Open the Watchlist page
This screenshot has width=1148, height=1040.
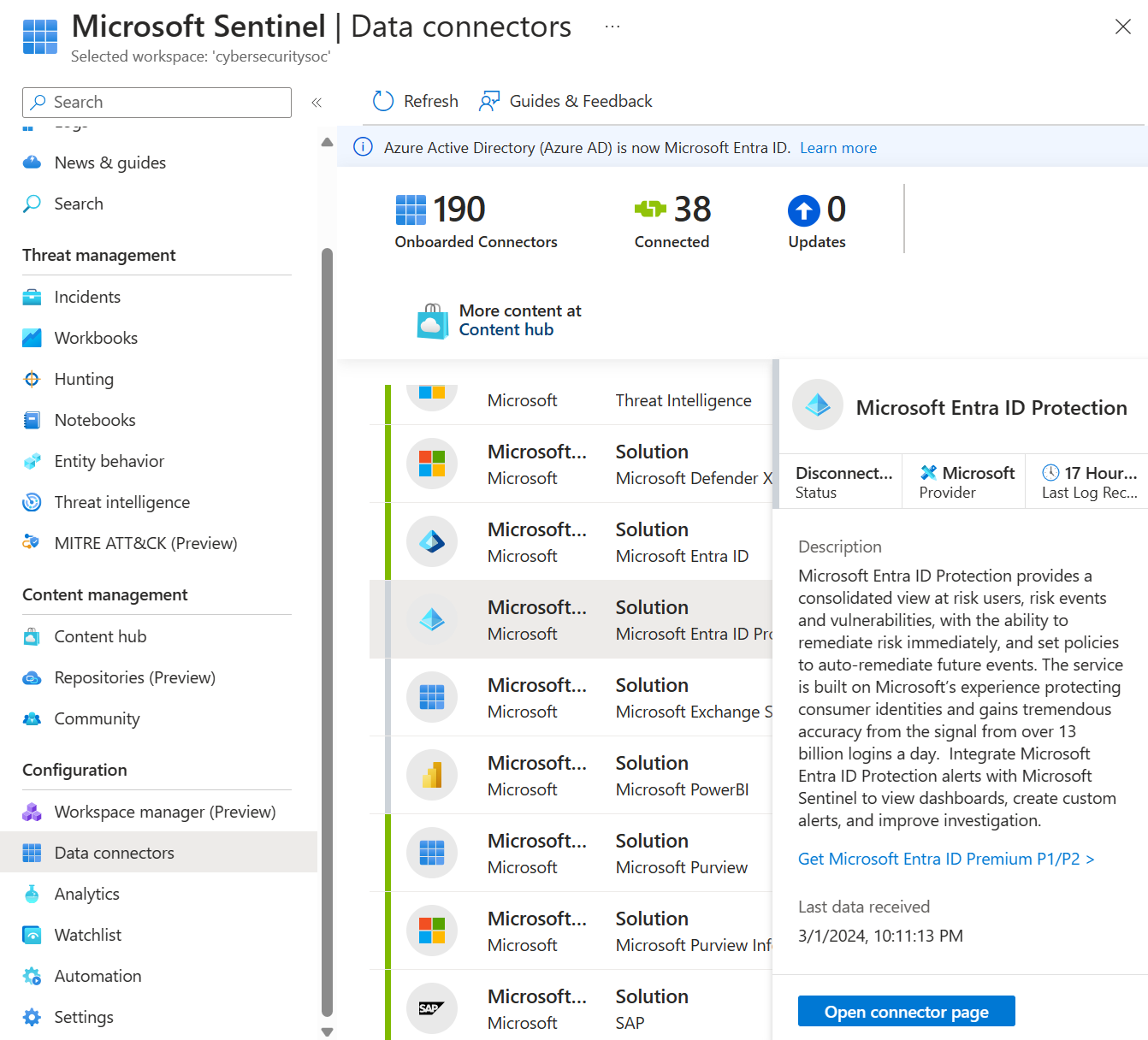(x=87, y=935)
